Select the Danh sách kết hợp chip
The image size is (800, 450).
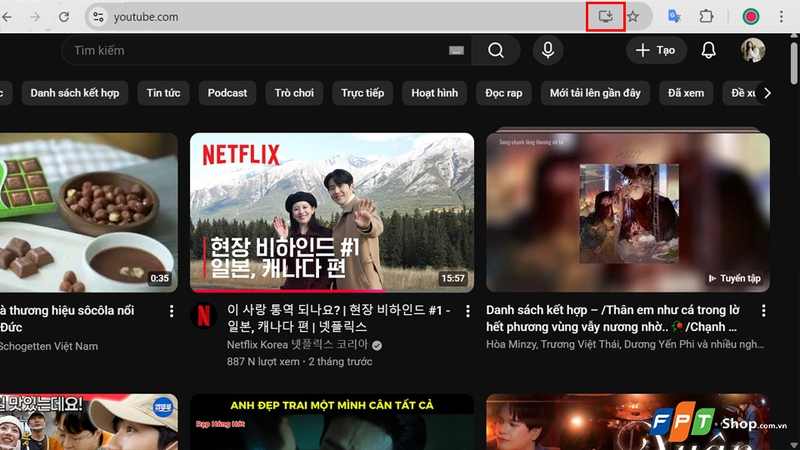point(74,93)
